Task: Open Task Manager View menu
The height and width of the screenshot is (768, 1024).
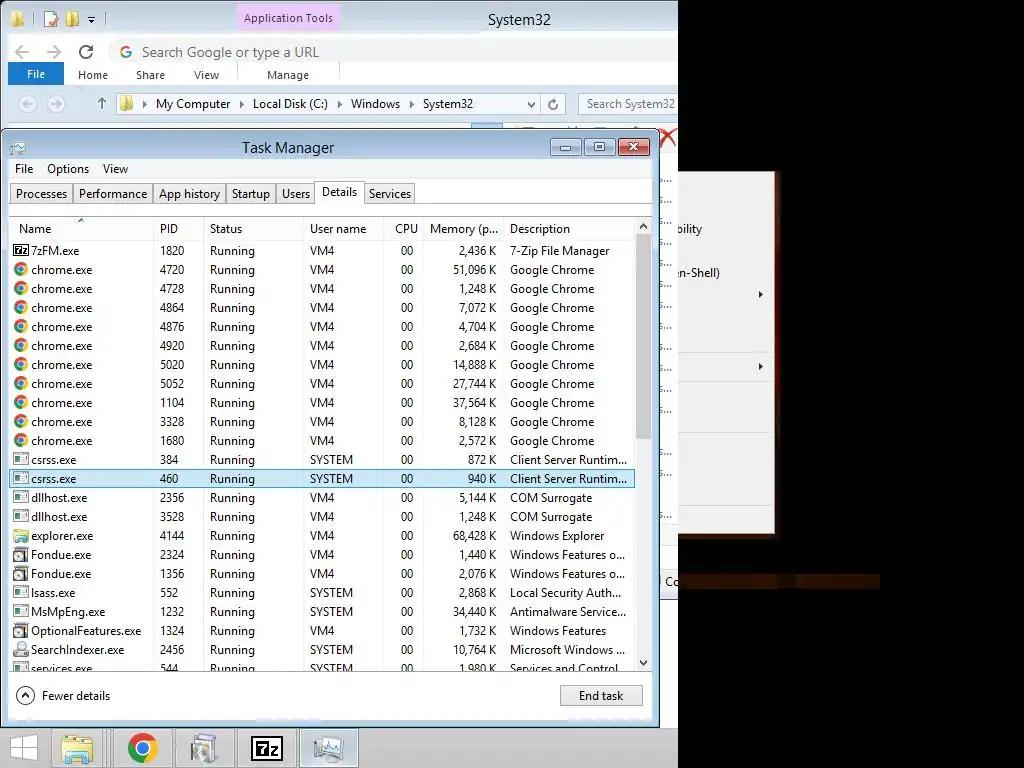Action: (x=115, y=168)
